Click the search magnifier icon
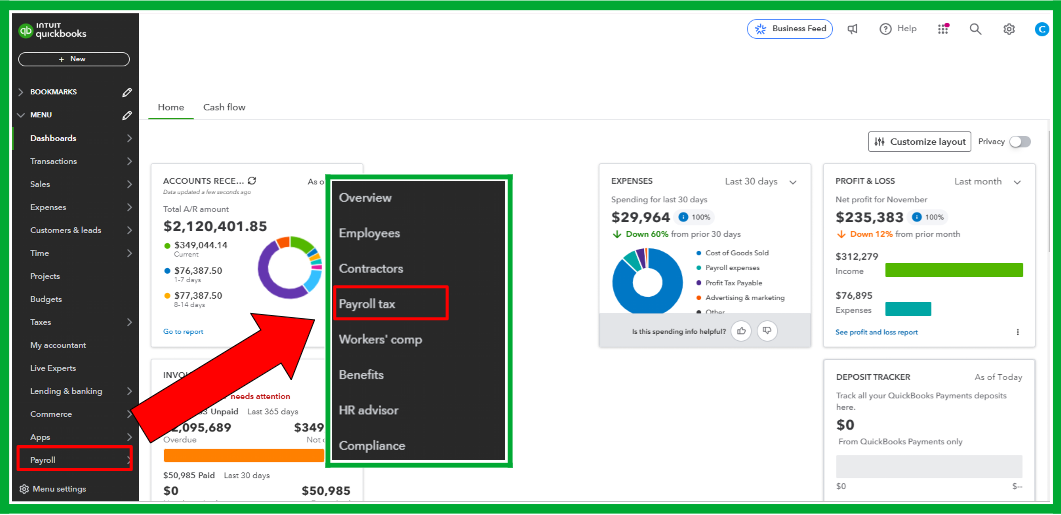 tap(975, 29)
